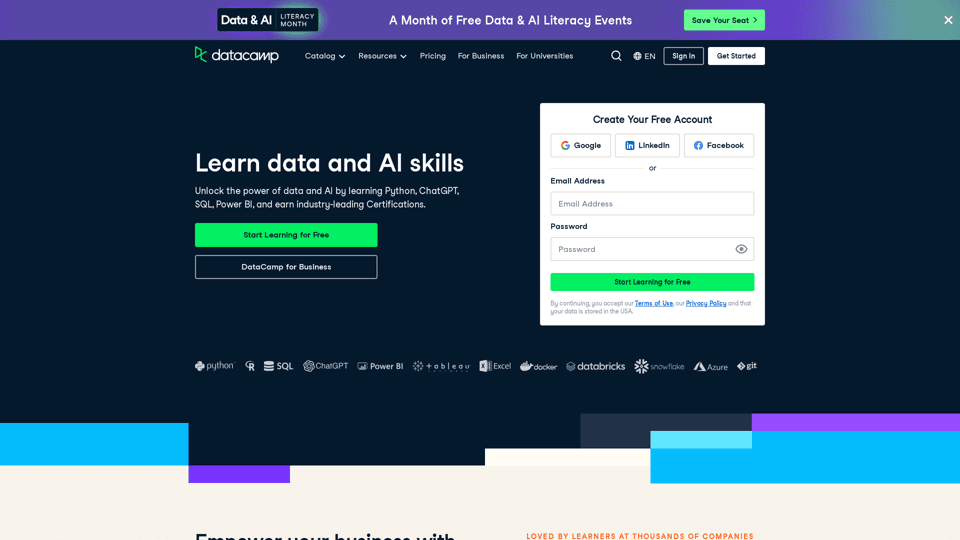The width and height of the screenshot is (960, 540).
Task: Click the Python technology logo
Action: [214, 366]
